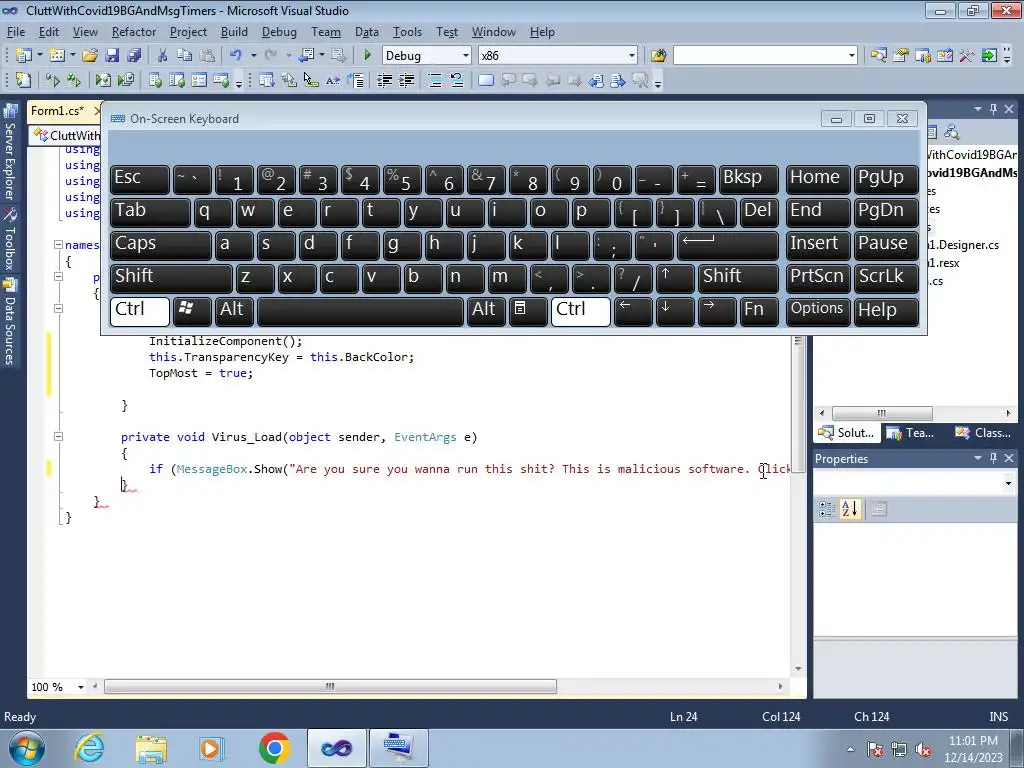Open the Properties Window toolbar icon
Screen dimensions: 1024x768
click(901, 56)
